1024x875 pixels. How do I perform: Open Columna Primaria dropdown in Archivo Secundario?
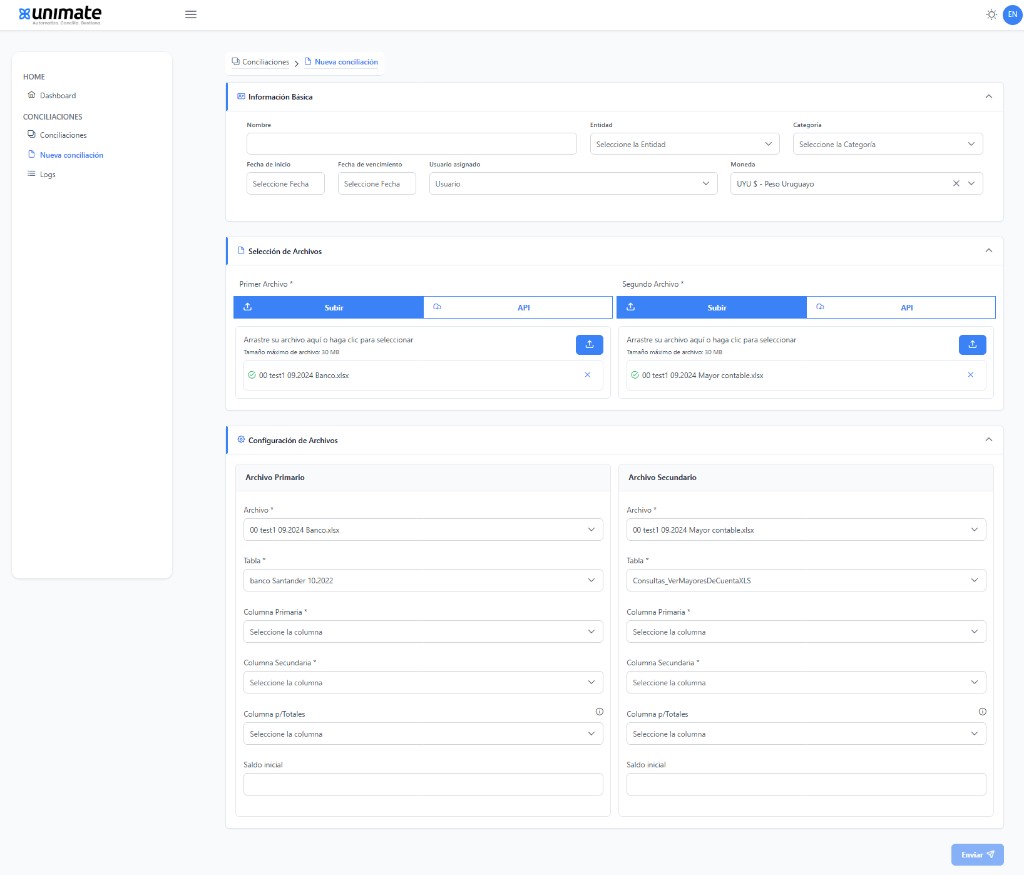click(x=807, y=631)
